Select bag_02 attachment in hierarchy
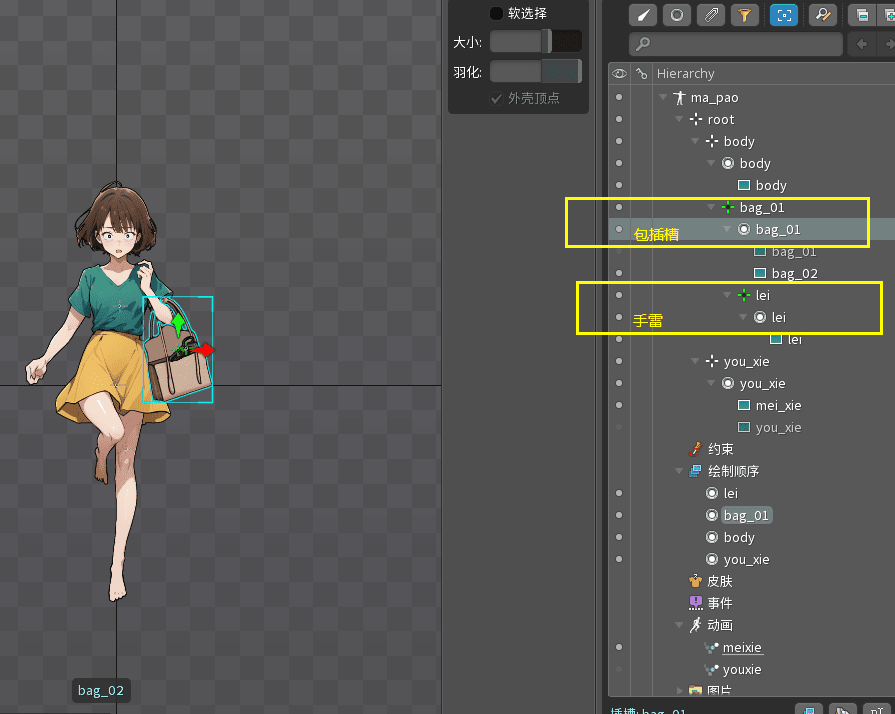Viewport: 895px width, 714px height. click(794, 273)
